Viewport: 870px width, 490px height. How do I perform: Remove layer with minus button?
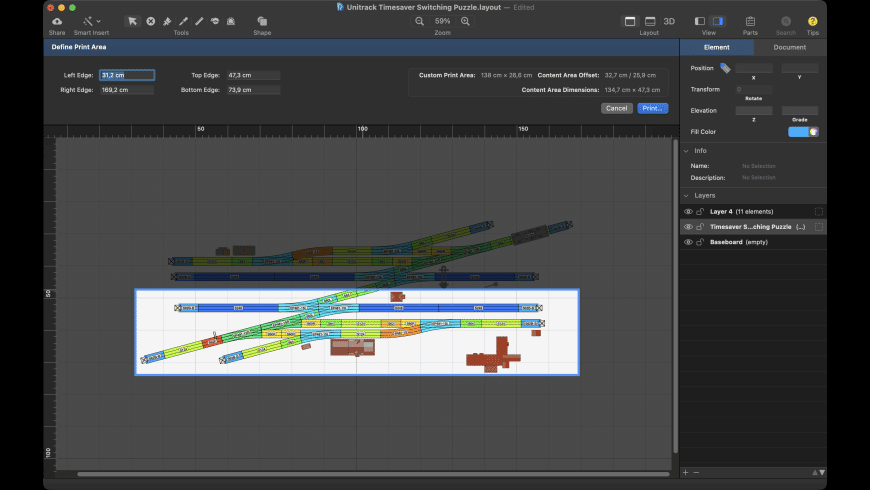[x=696, y=472]
